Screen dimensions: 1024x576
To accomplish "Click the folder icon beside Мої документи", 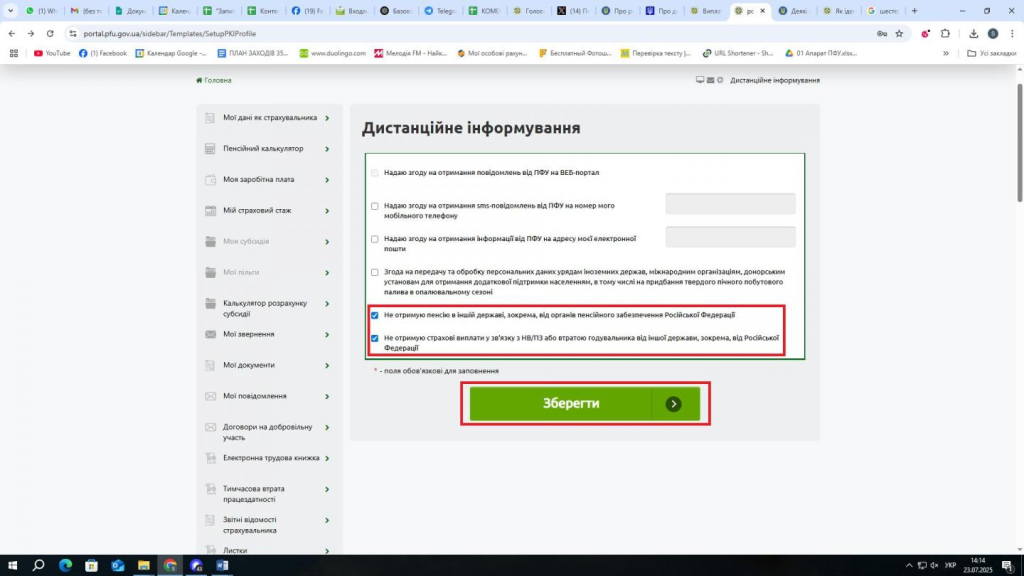I will pyautogui.click(x=210, y=365).
